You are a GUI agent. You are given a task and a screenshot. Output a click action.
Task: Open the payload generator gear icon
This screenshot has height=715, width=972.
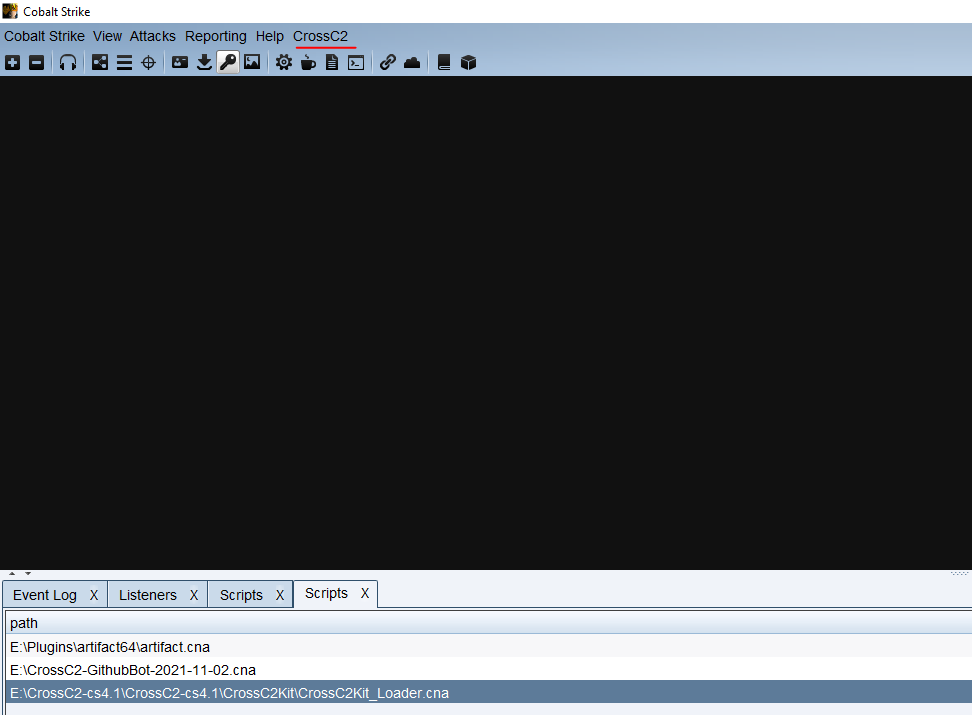pos(284,62)
